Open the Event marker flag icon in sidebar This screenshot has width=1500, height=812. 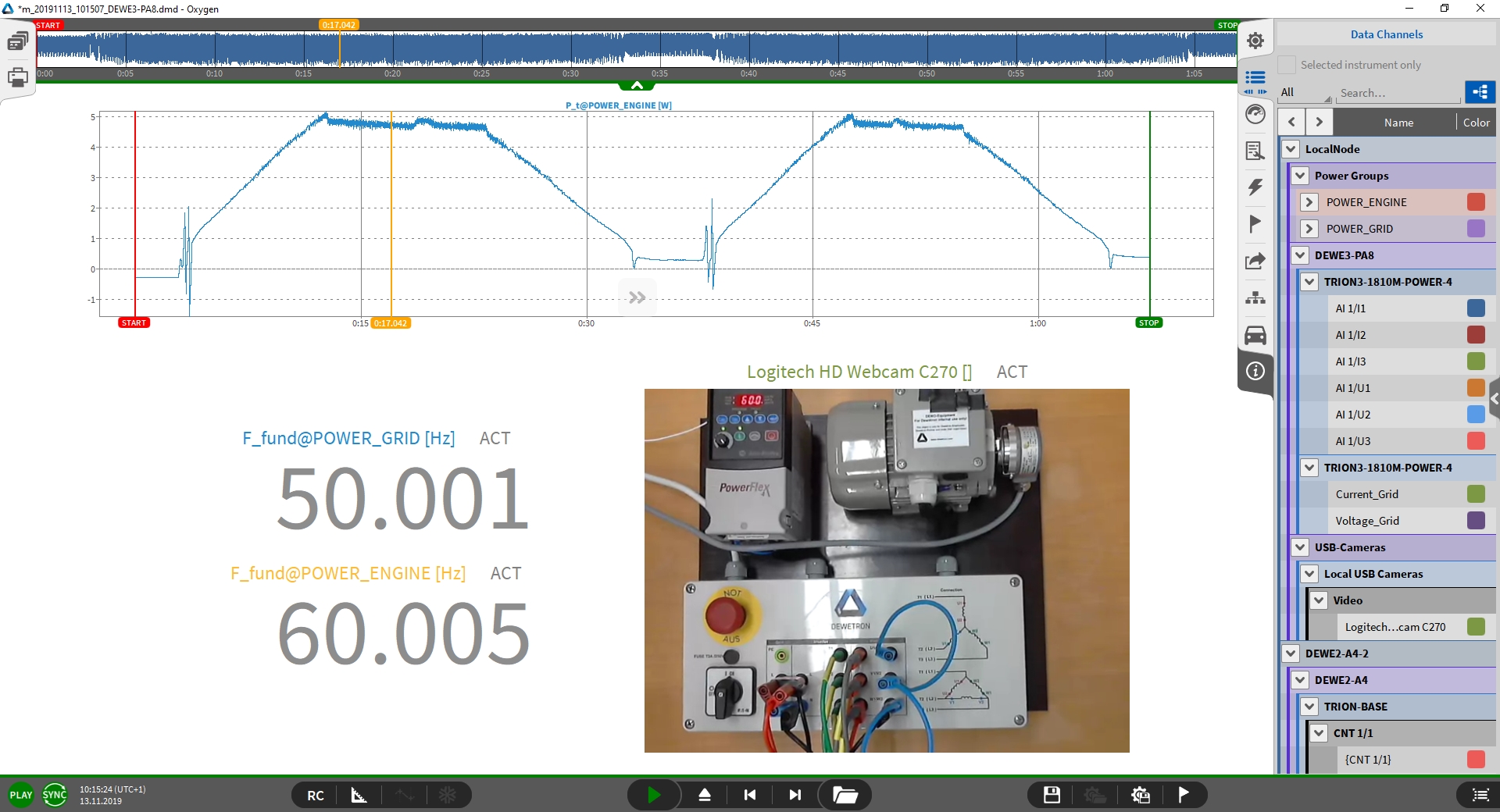(1255, 224)
